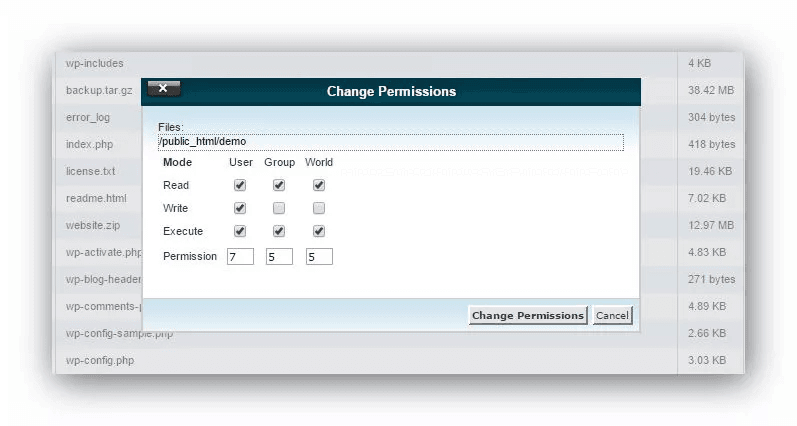Select the backup.tar.gz file

98,90
